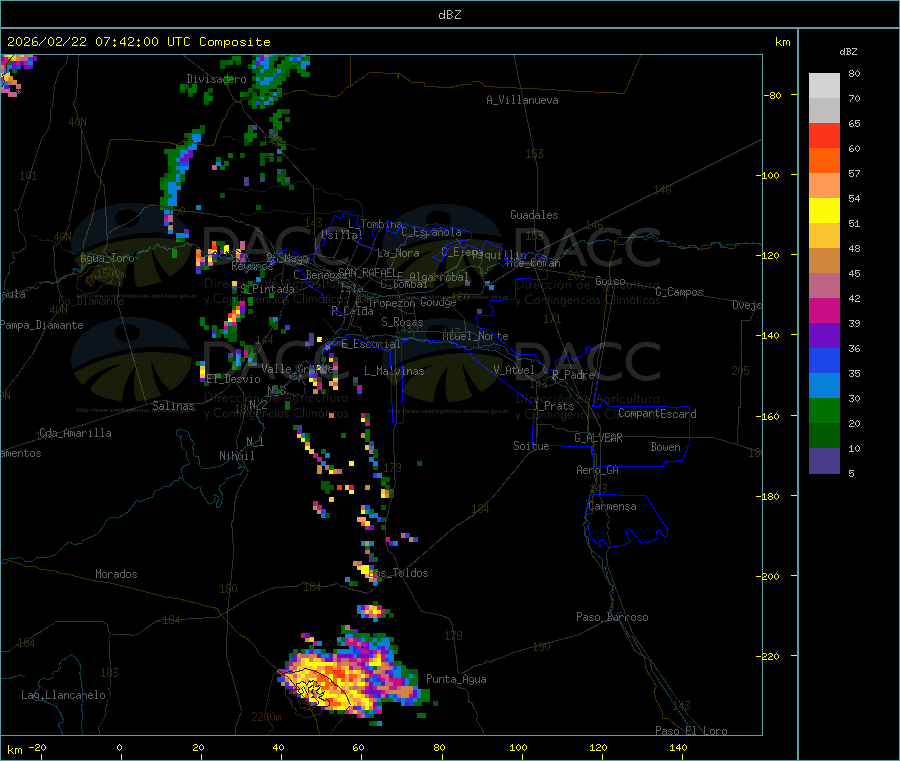900x761 pixels.
Task: Click the 'R_Padre' map label
Action: click(573, 375)
